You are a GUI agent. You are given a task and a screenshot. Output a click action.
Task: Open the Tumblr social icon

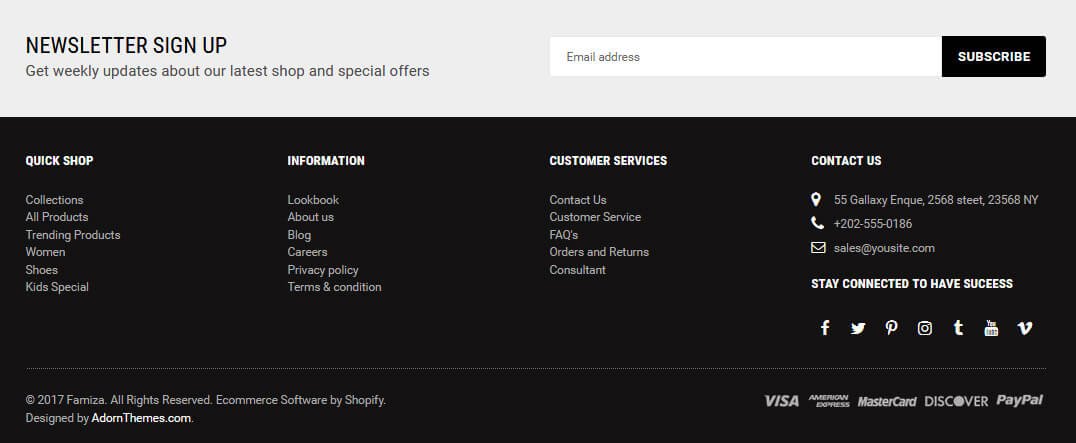coord(958,328)
